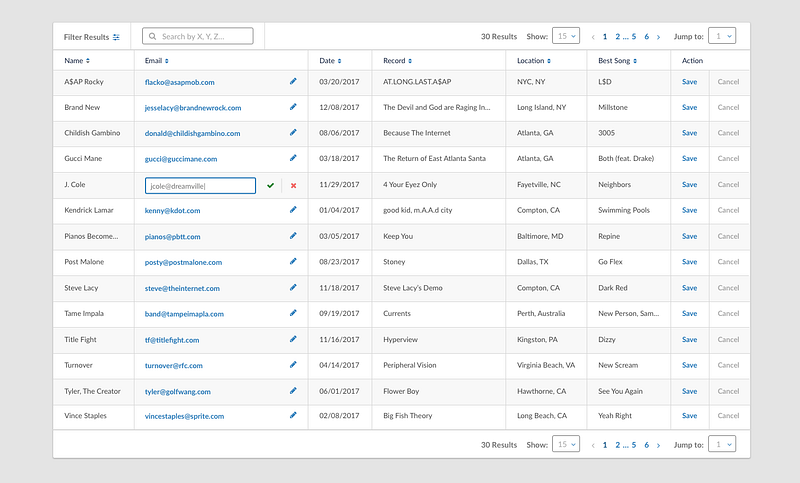The image size is (800, 483).
Task: Edit email pencil for Gucci Mane
Action: 293,158
